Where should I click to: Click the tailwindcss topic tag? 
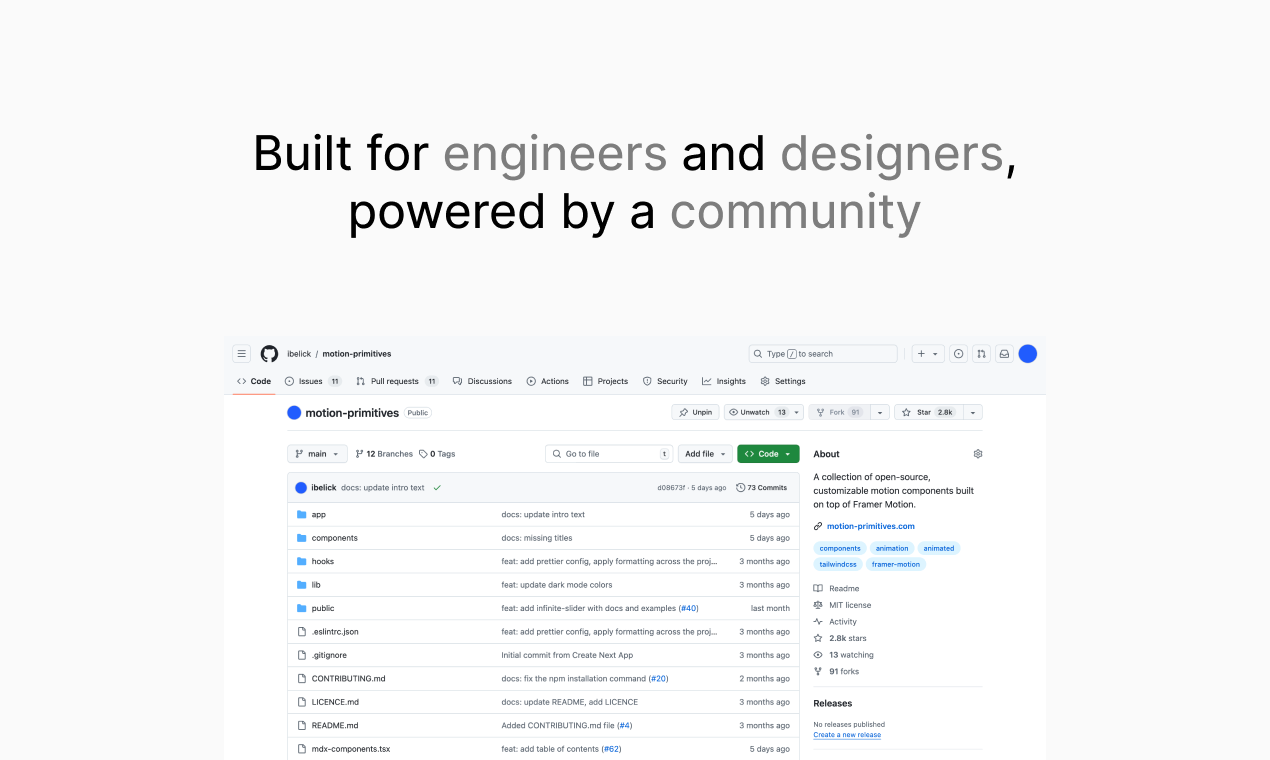click(x=838, y=564)
